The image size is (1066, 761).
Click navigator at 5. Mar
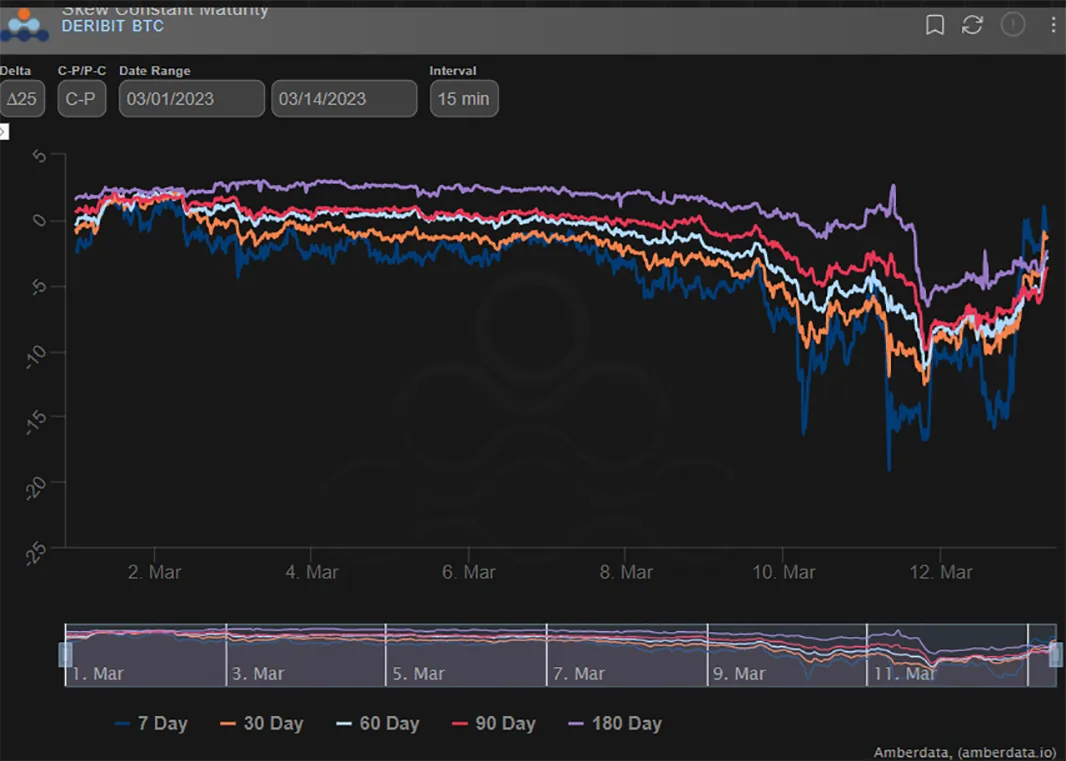pyautogui.click(x=418, y=674)
